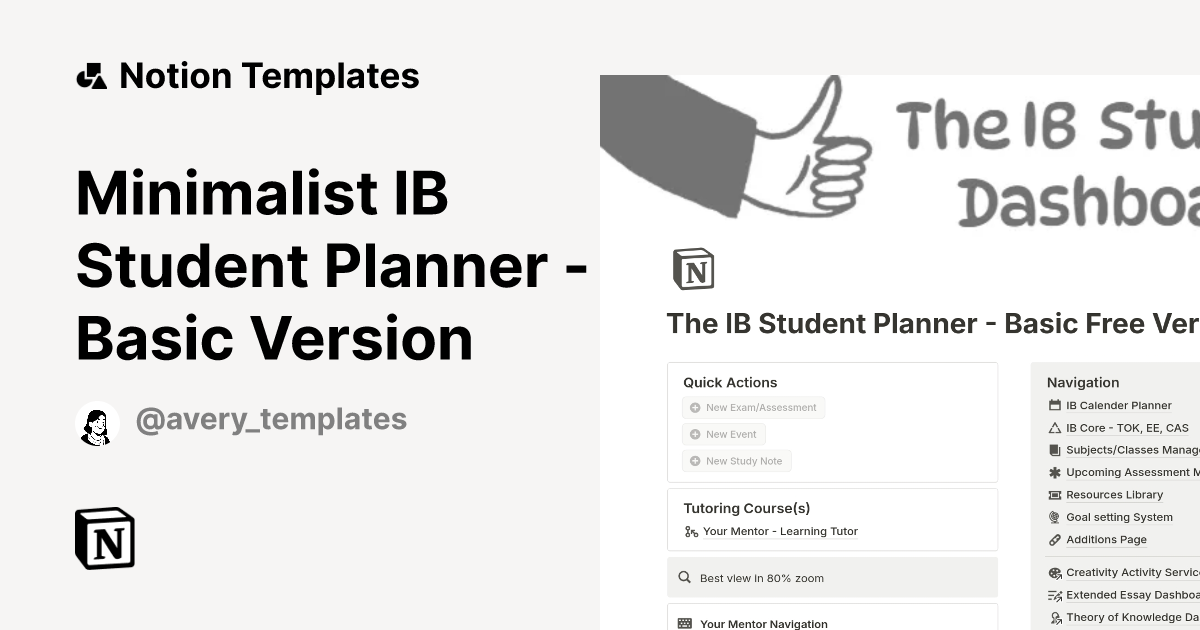1200x630 pixels.
Task: Open the @avery_templates profile link
Action: click(271, 418)
